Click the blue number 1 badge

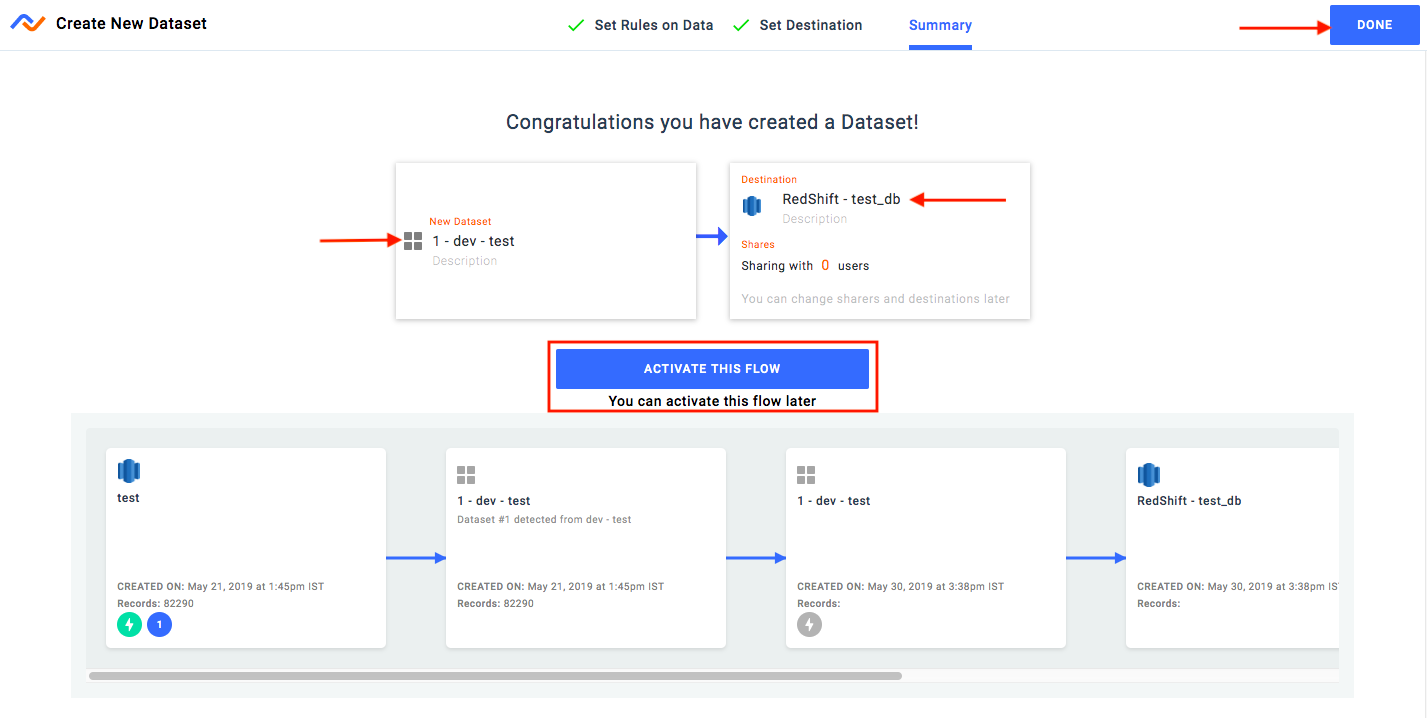coord(159,625)
